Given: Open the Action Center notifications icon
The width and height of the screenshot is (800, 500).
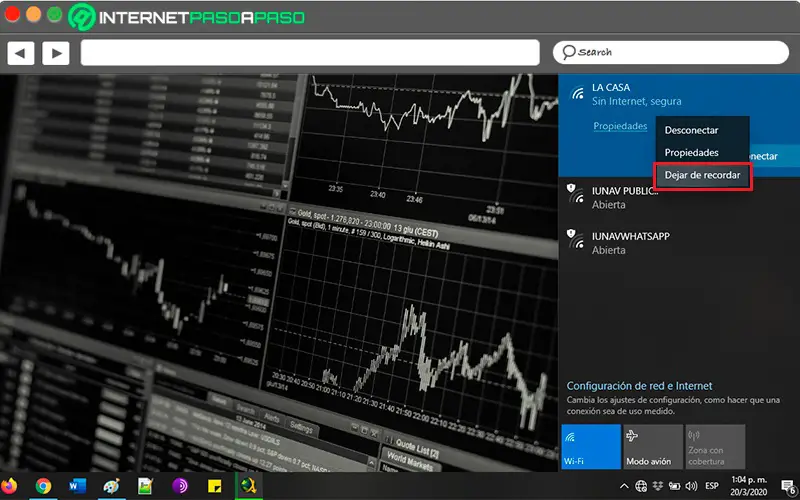Looking at the screenshot, I should (788, 486).
